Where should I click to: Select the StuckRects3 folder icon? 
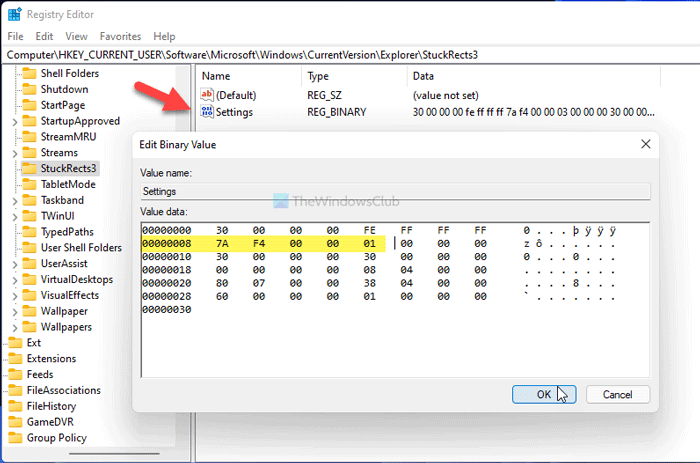29,168
